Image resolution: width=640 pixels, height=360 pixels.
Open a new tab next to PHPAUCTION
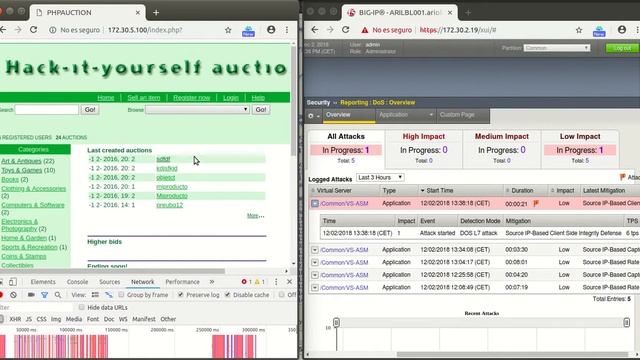[156, 13]
